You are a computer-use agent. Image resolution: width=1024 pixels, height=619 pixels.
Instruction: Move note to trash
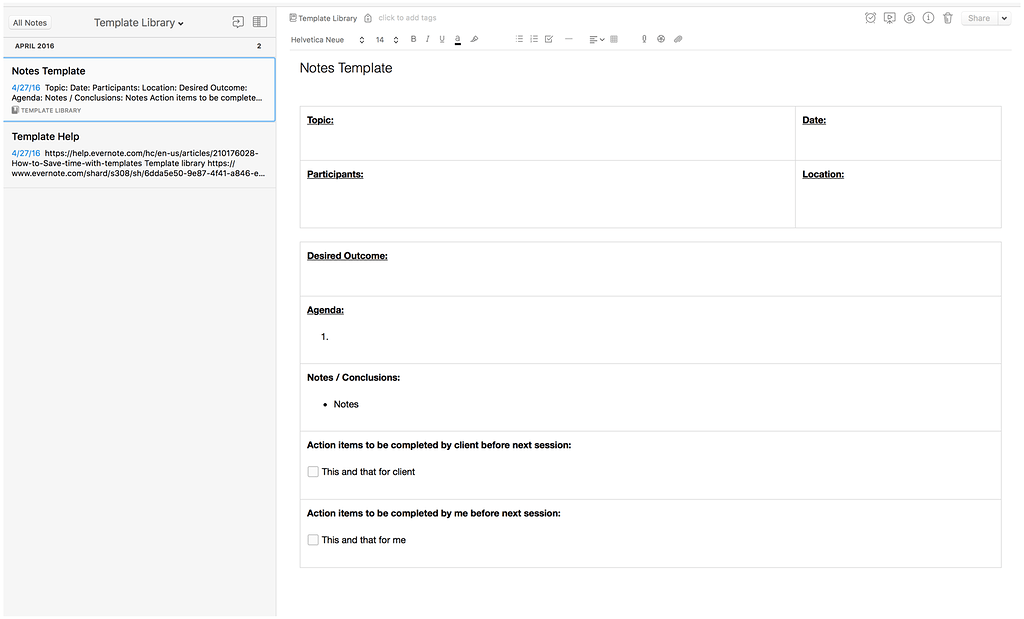click(948, 18)
